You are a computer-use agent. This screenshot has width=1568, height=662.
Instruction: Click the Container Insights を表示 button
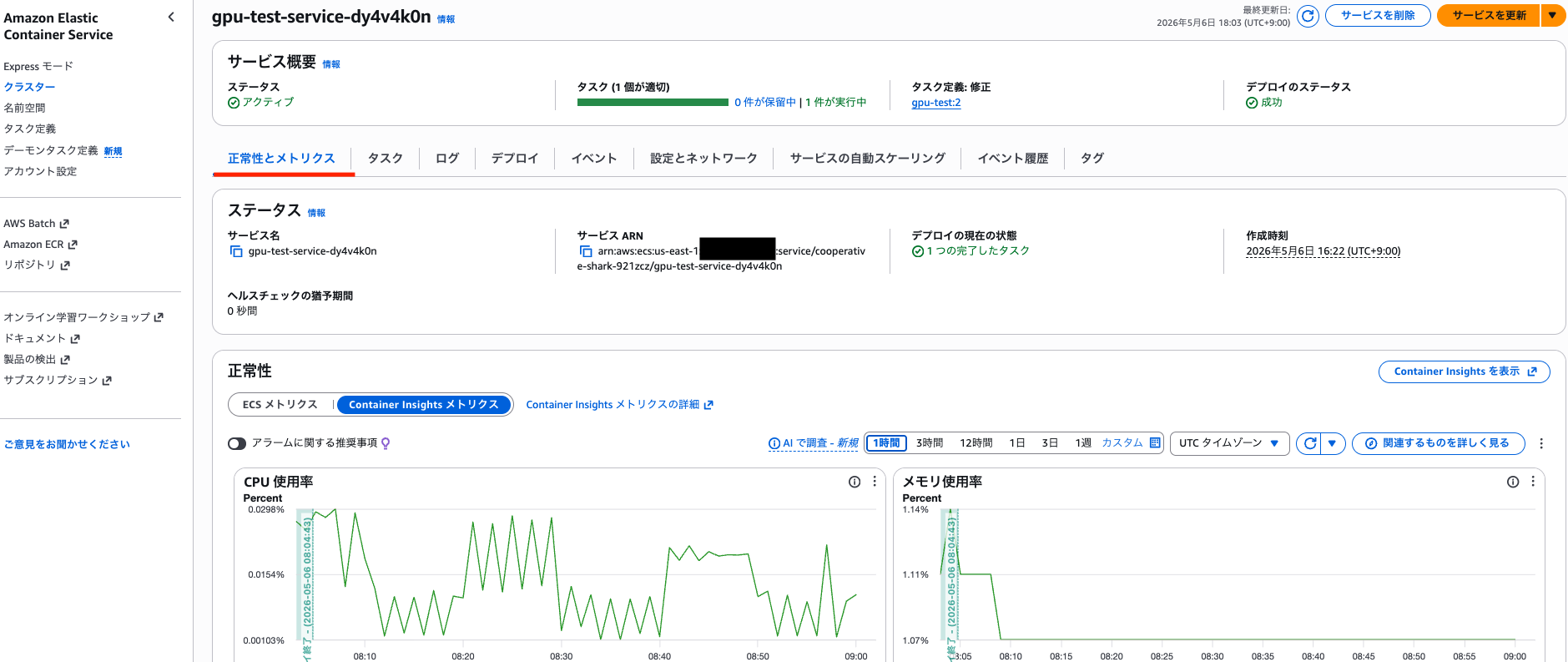(1464, 371)
